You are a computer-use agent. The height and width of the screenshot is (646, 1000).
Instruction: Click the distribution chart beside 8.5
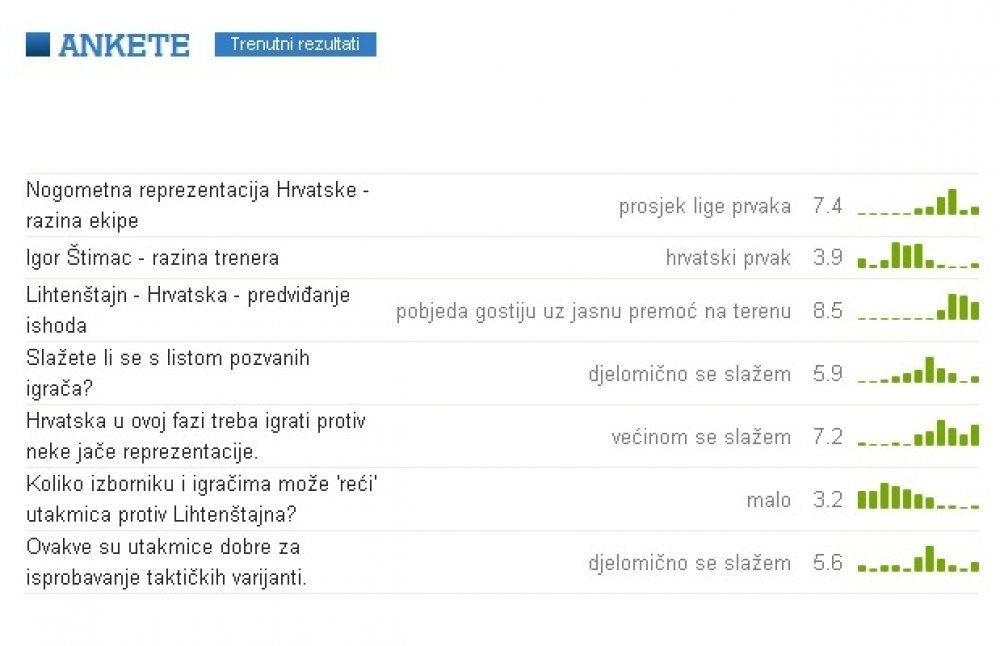(918, 307)
